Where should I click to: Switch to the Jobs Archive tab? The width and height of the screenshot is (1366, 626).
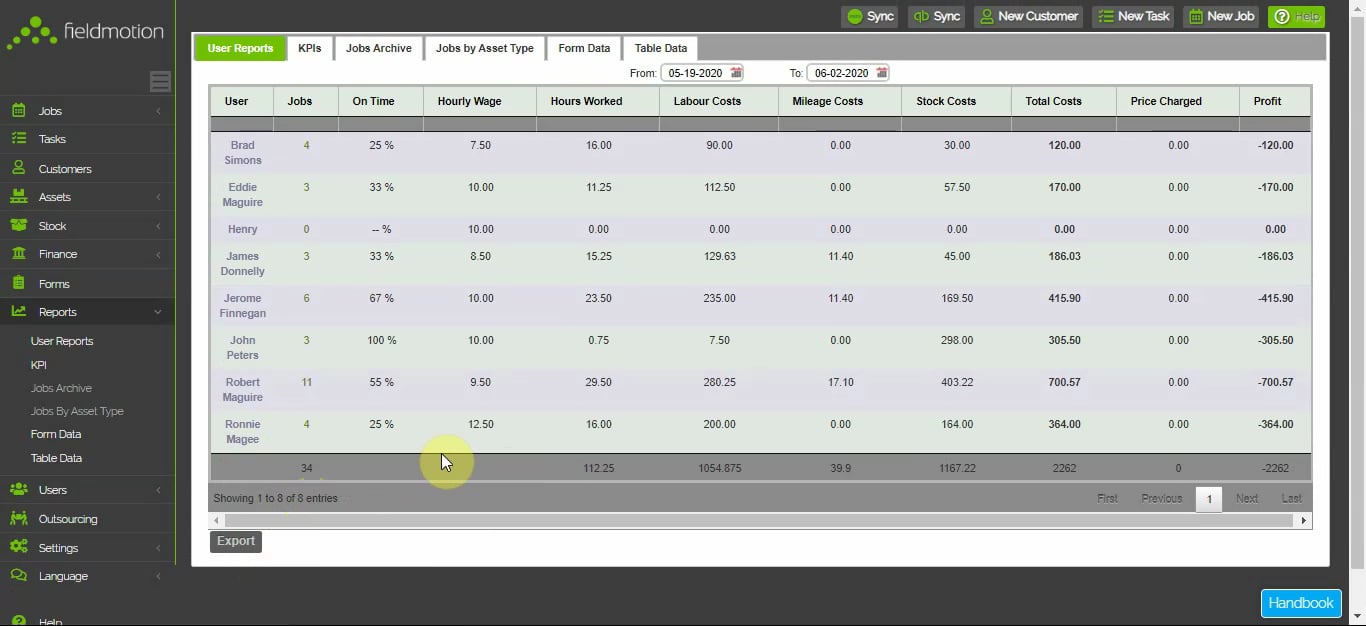pos(379,48)
